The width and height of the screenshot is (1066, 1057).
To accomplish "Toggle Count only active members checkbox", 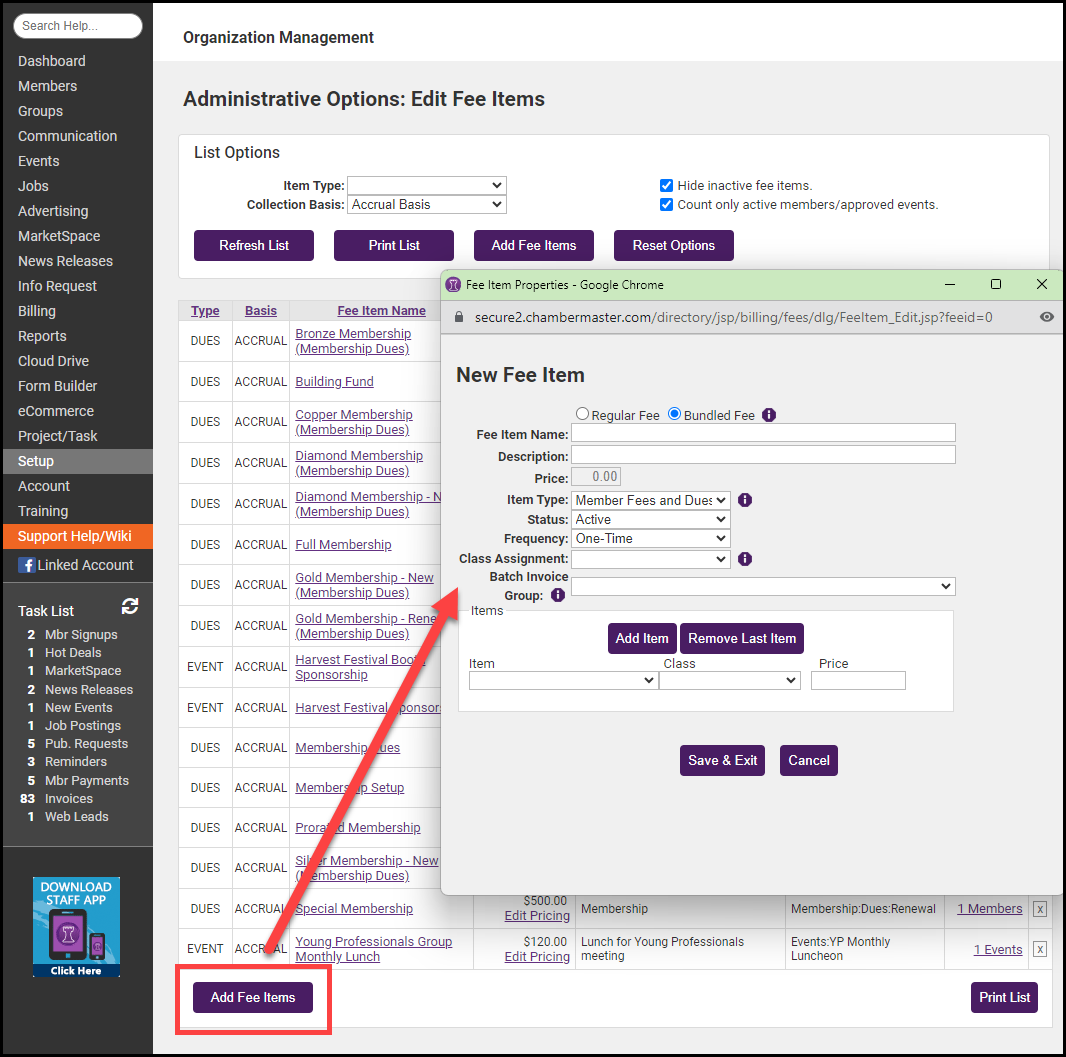I will tap(666, 204).
